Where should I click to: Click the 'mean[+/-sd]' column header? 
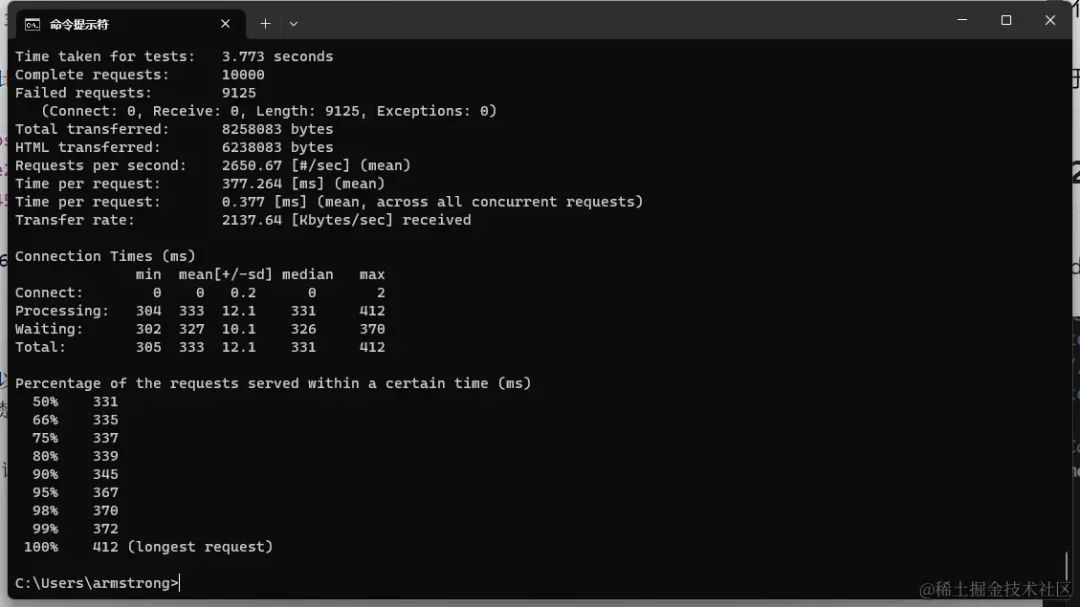click(225, 274)
